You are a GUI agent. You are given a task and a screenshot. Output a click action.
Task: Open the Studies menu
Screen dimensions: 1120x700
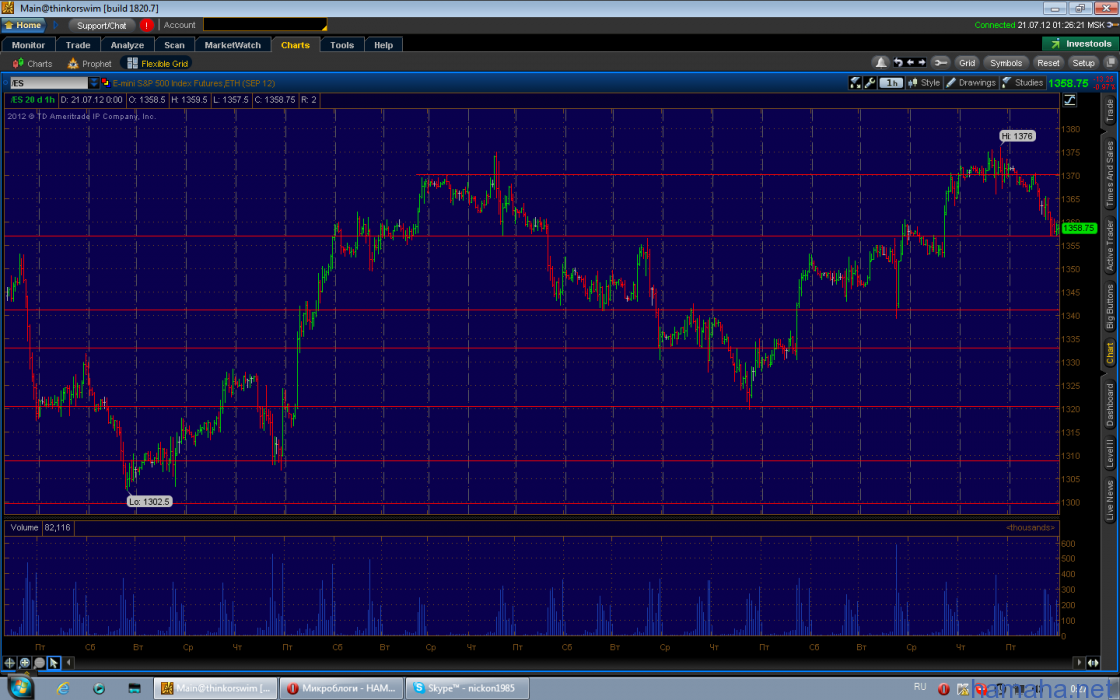pyautogui.click(x=1023, y=83)
